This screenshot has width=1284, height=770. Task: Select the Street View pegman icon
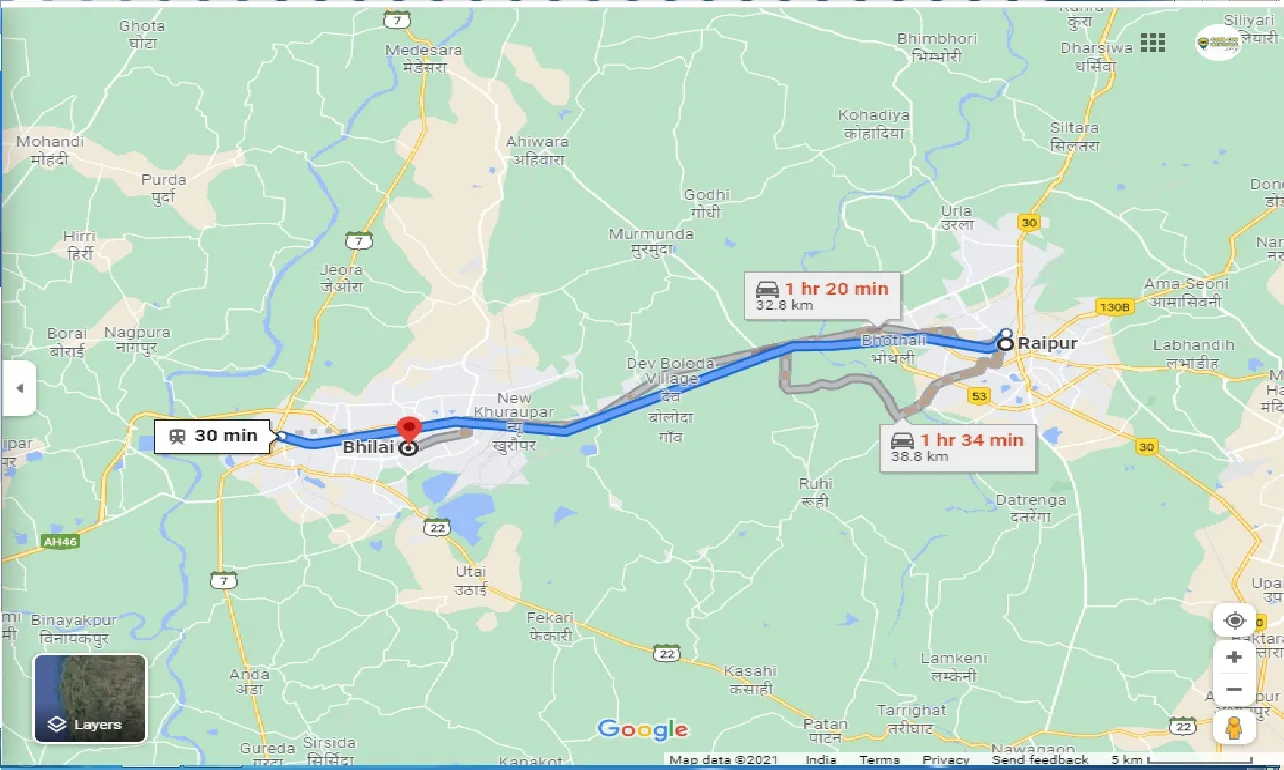(1234, 727)
